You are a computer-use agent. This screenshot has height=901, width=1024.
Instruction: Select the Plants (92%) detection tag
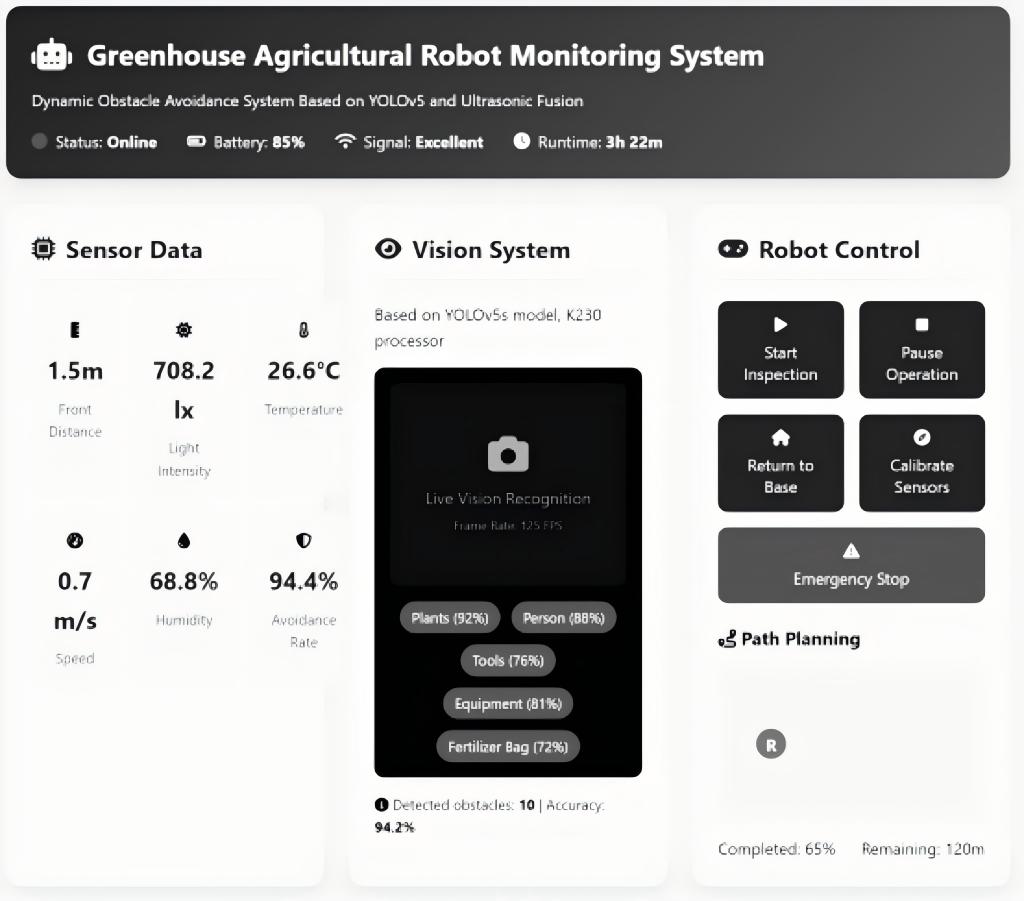tap(450, 618)
